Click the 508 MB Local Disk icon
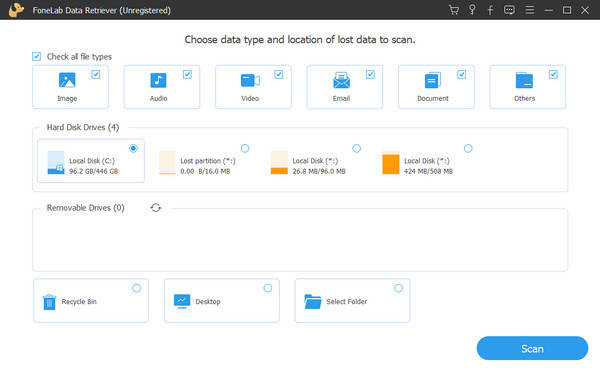Image resolution: width=600 pixels, height=375 pixels. point(391,163)
